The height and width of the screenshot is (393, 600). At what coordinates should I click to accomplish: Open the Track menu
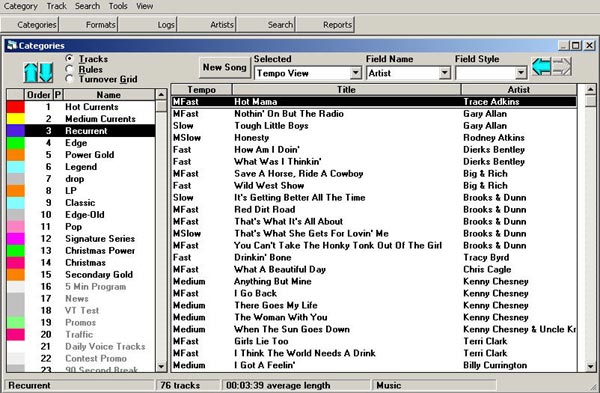click(x=57, y=6)
